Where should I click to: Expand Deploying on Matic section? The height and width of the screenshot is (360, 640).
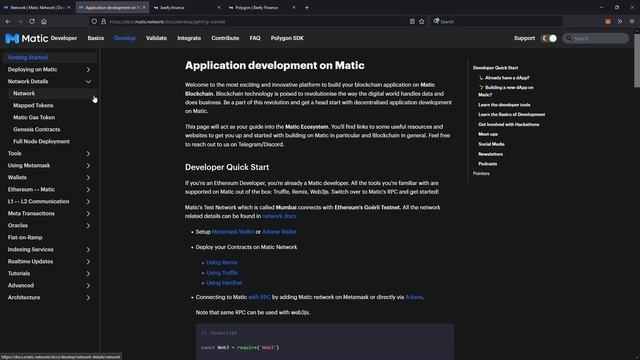88,70
